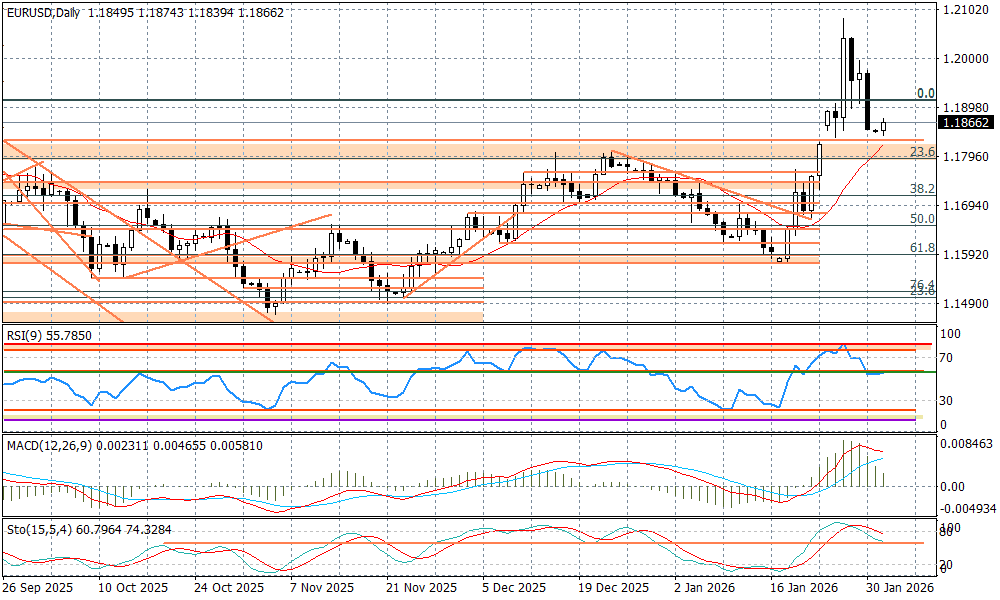Click the EURUSD,Daily chart title label

coord(46,10)
